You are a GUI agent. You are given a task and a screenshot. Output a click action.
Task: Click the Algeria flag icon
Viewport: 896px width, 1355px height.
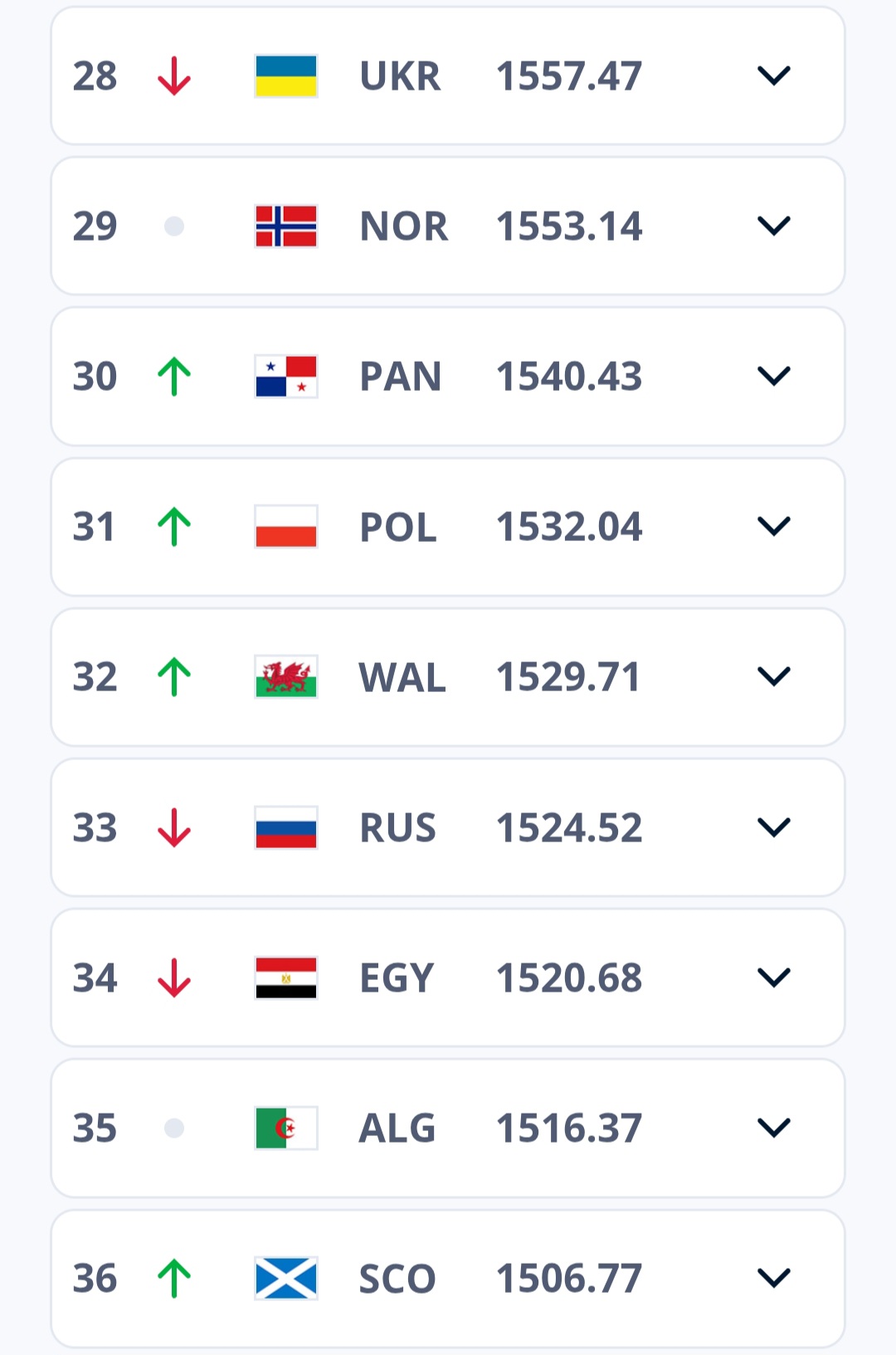point(286,1128)
